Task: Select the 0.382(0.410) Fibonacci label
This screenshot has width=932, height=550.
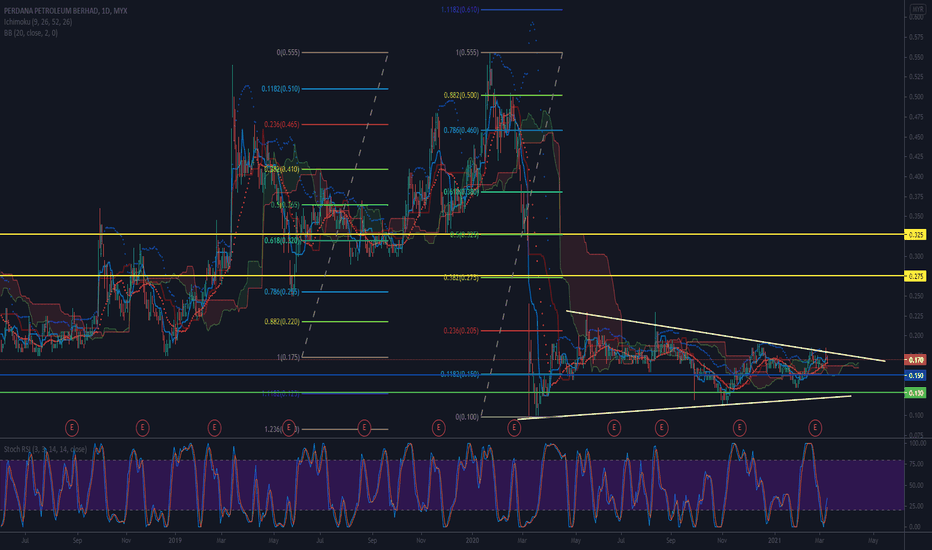Action: 282,169
